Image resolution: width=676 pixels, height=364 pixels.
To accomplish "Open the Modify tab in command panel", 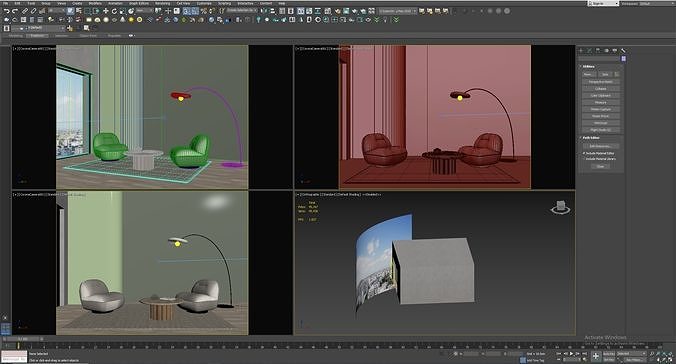I will tap(589, 50).
